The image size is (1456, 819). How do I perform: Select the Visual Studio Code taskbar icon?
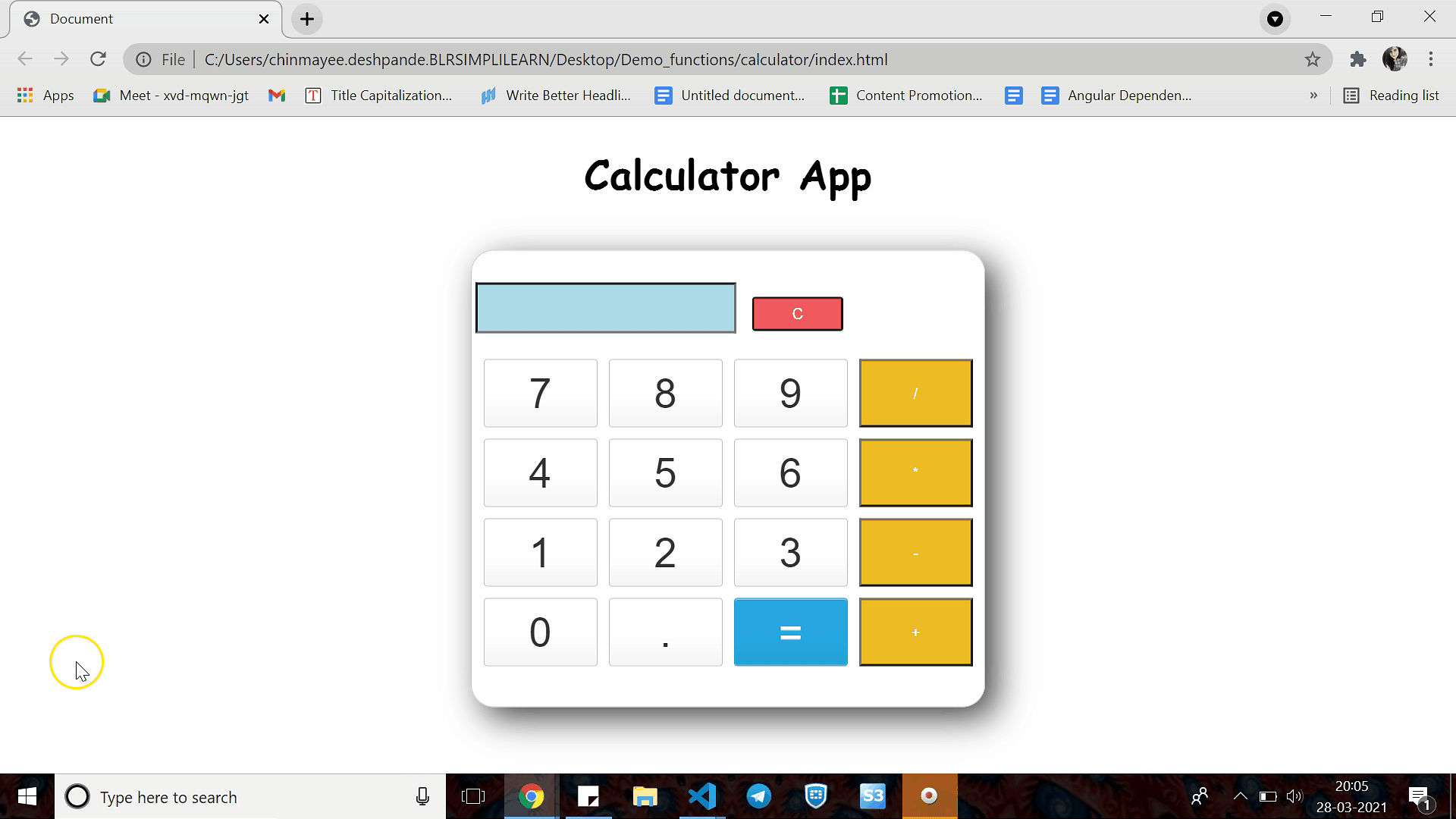point(702,797)
